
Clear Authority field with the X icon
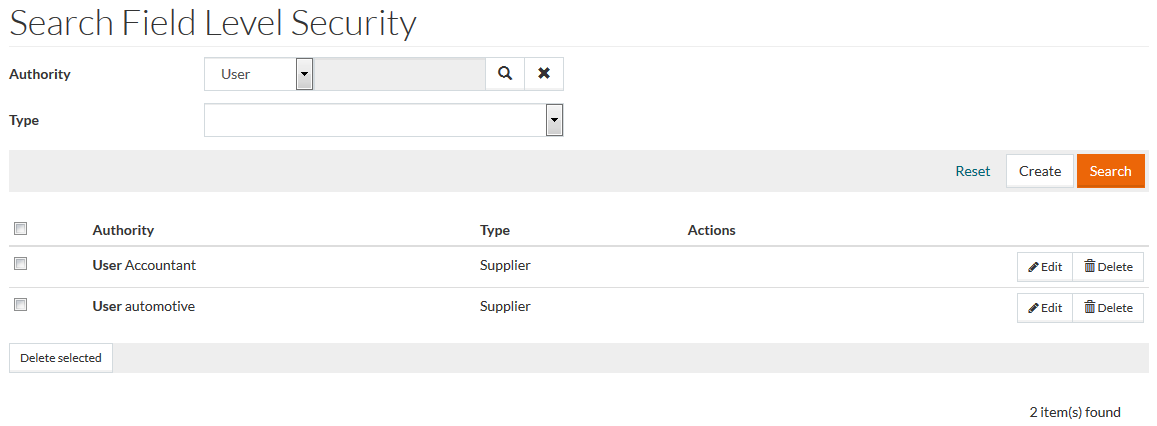click(x=544, y=74)
